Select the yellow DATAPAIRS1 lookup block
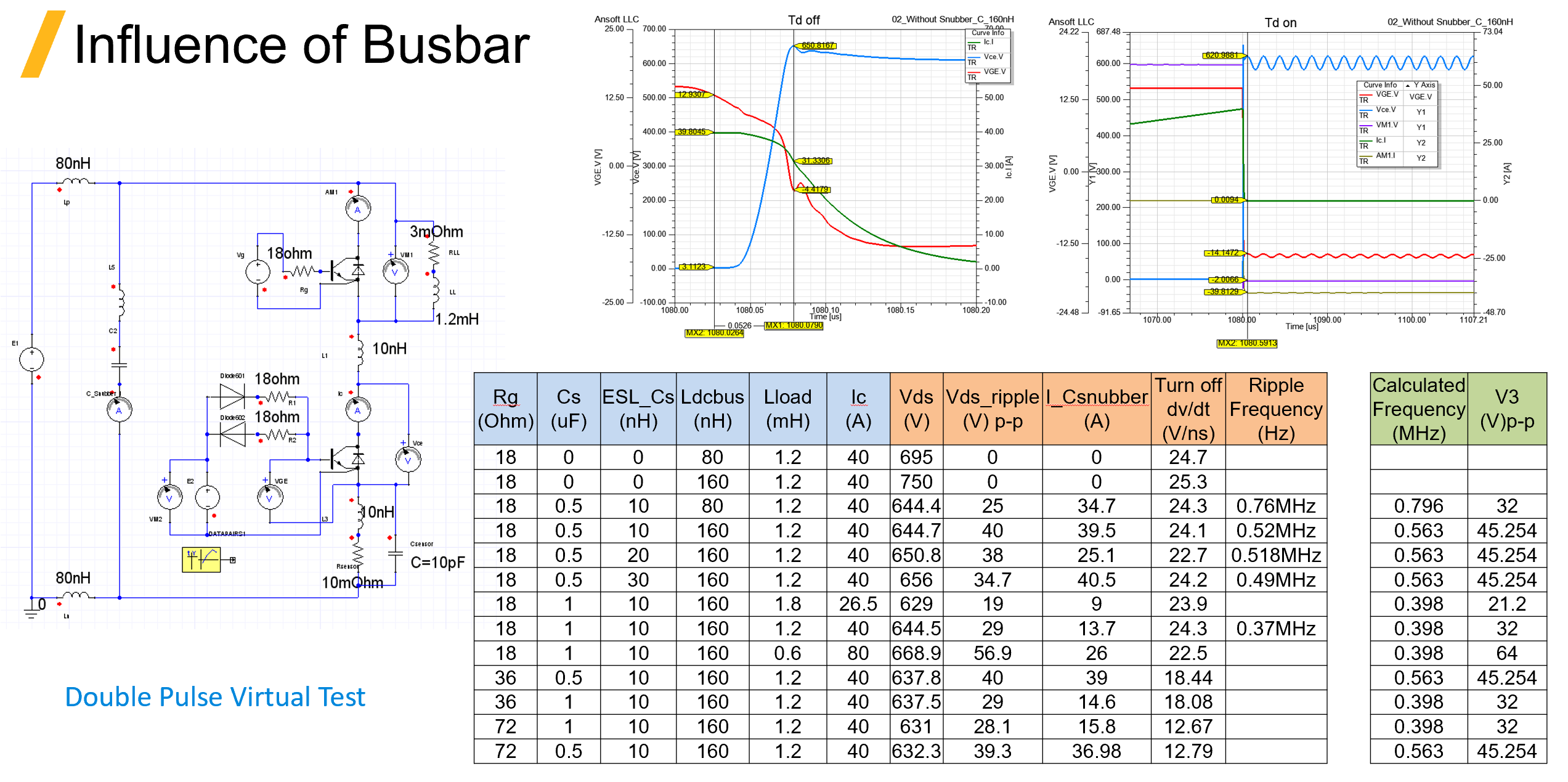The image size is (1568, 782). [201, 560]
